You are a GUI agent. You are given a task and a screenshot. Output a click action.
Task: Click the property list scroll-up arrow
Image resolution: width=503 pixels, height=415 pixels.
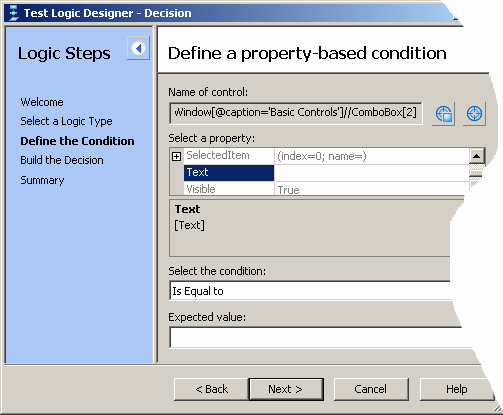click(477, 156)
